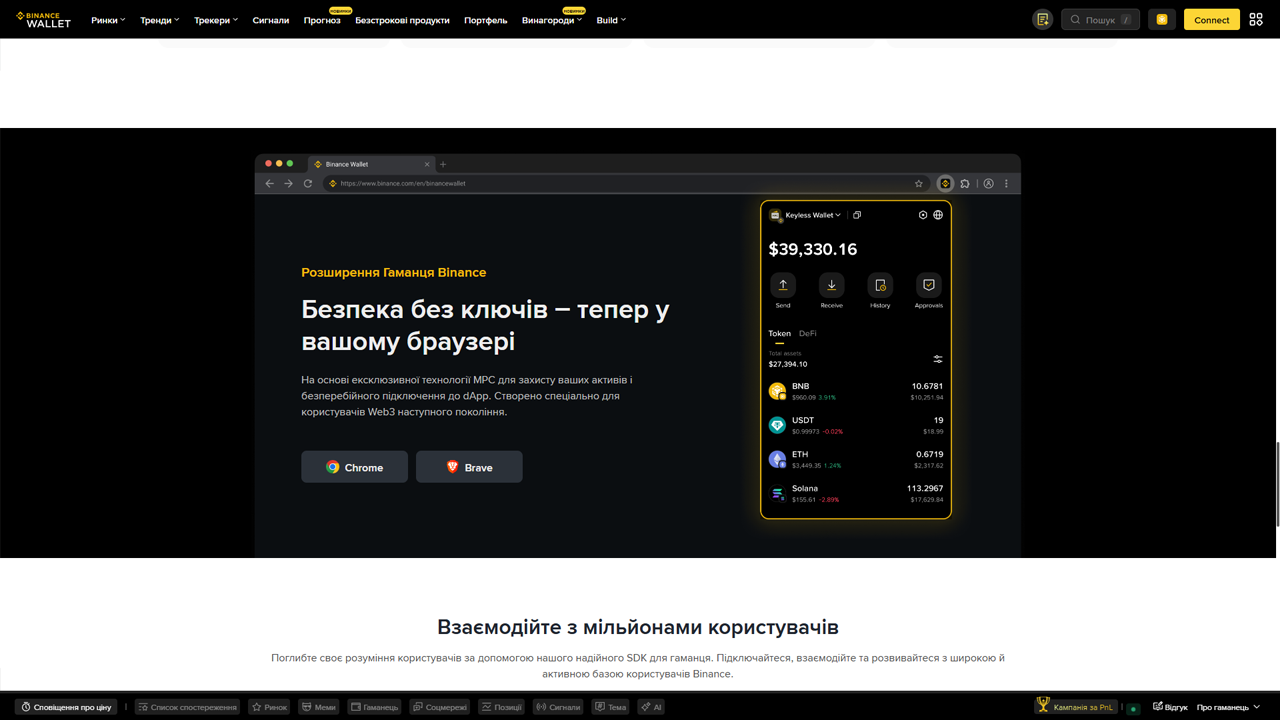This screenshot has height=720, width=1280.
Task: Open the Кампанія за PnL trophy item
Action: (1076, 707)
